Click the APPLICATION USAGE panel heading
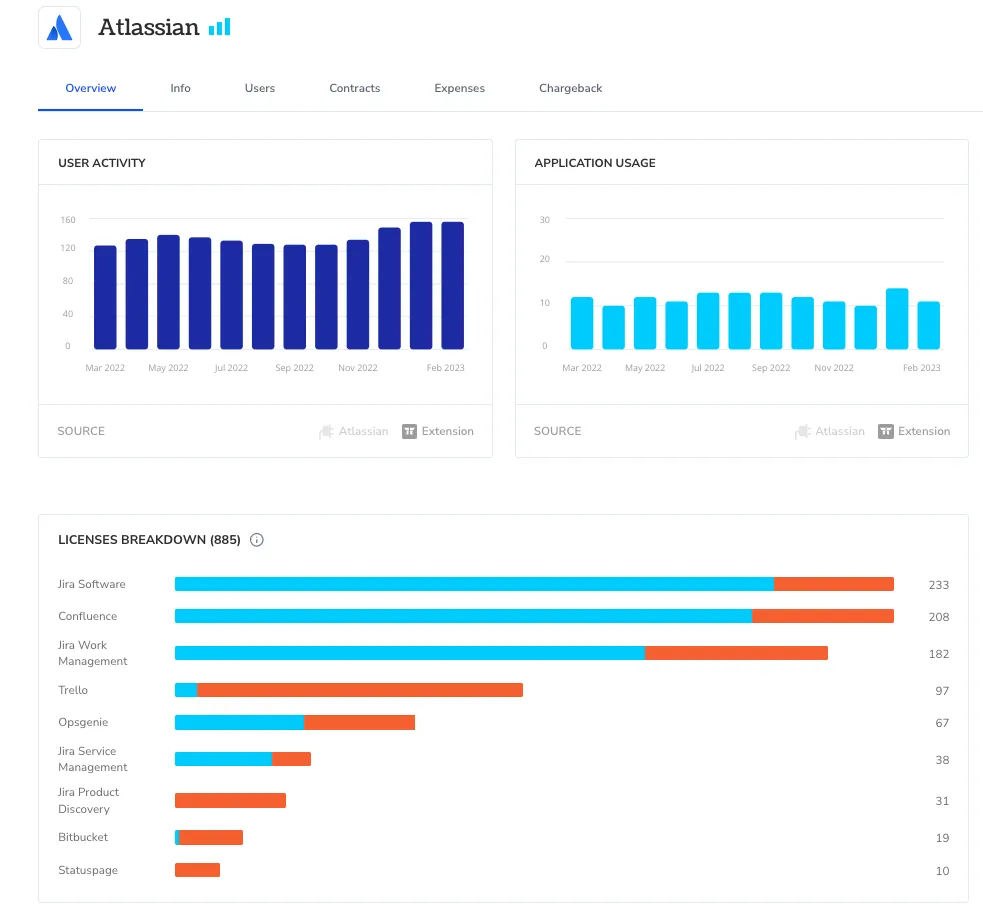 pyautogui.click(x=595, y=163)
